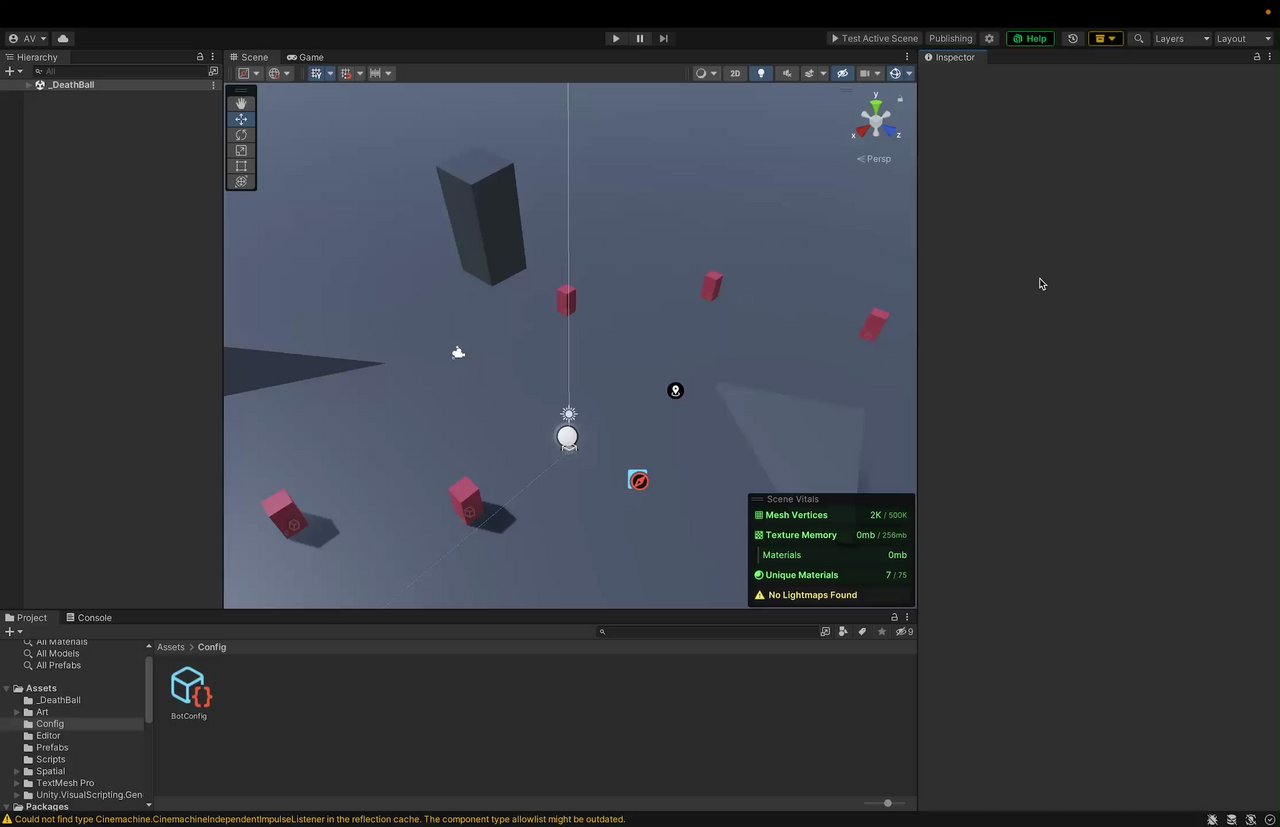Select the Rotate tool
The height and width of the screenshot is (827, 1280).
coord(241,135)
